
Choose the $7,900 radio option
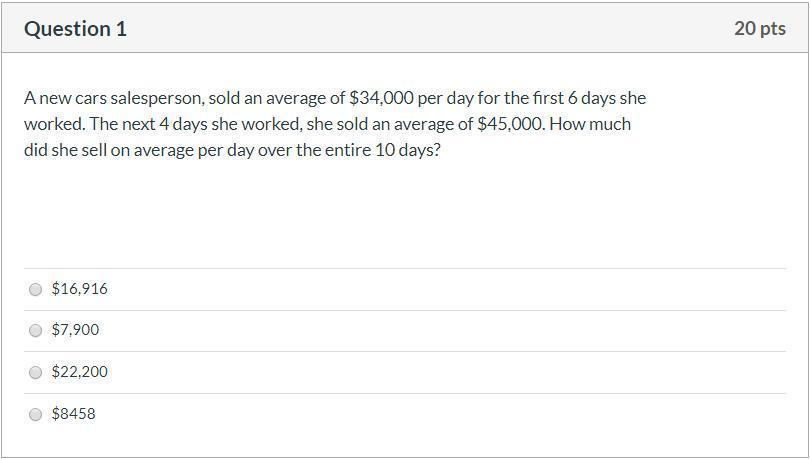[x=36, y=330]
